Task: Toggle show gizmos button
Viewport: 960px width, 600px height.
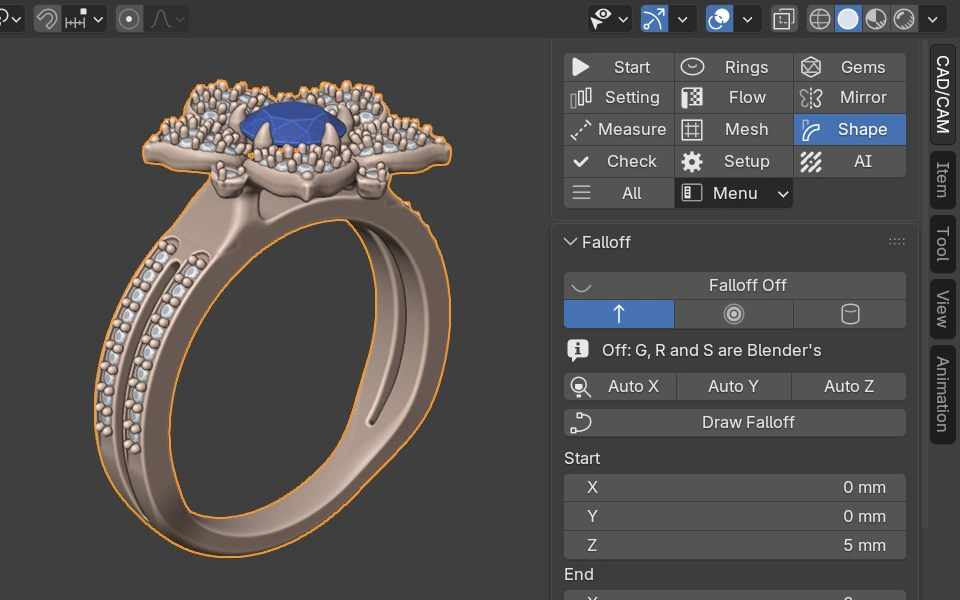Action: pos(654,19)
